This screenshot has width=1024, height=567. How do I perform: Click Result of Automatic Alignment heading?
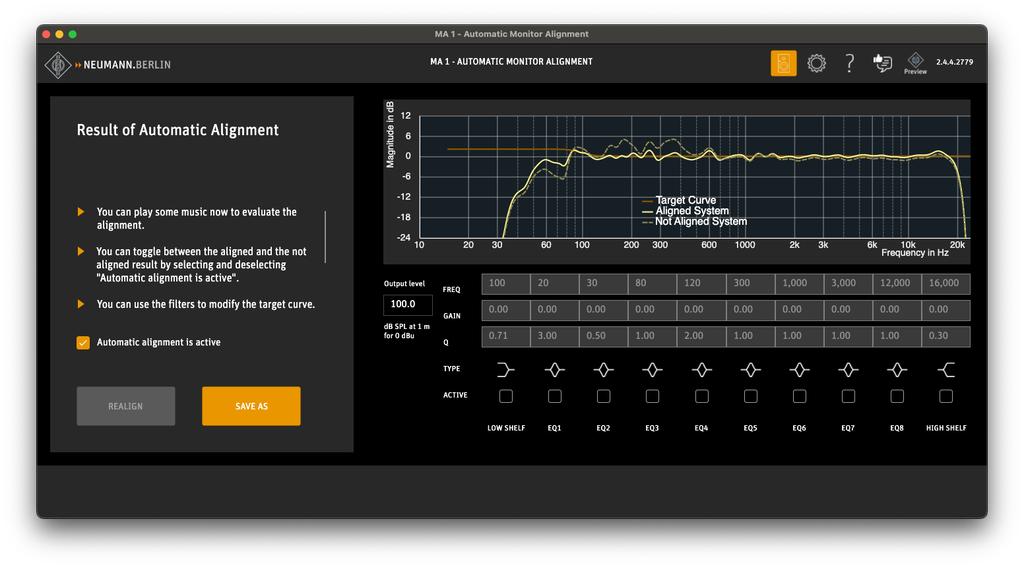pyautogui.click(x=178, y=130)
